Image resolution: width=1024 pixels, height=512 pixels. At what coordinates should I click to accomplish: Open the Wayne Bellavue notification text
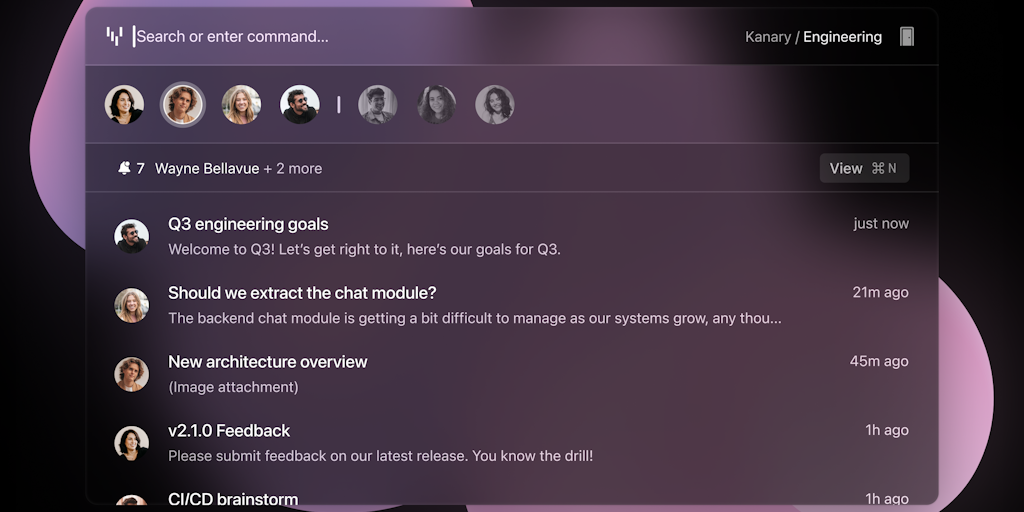[206, 168]
